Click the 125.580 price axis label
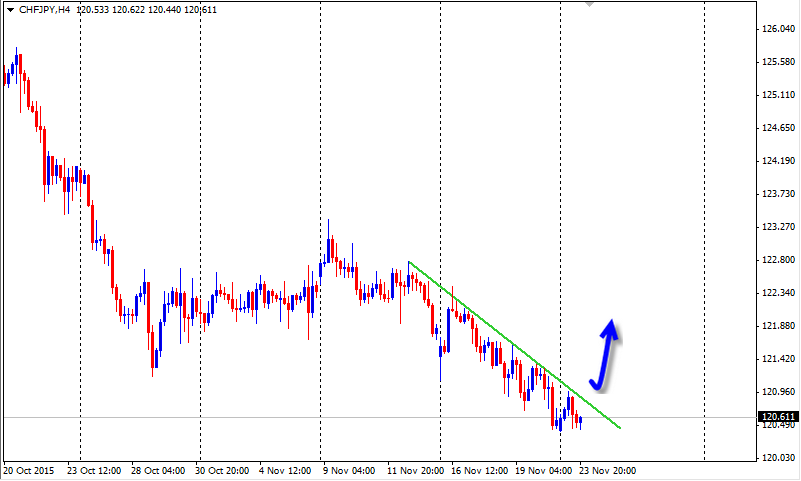801x481 pixels. (778, 62)
